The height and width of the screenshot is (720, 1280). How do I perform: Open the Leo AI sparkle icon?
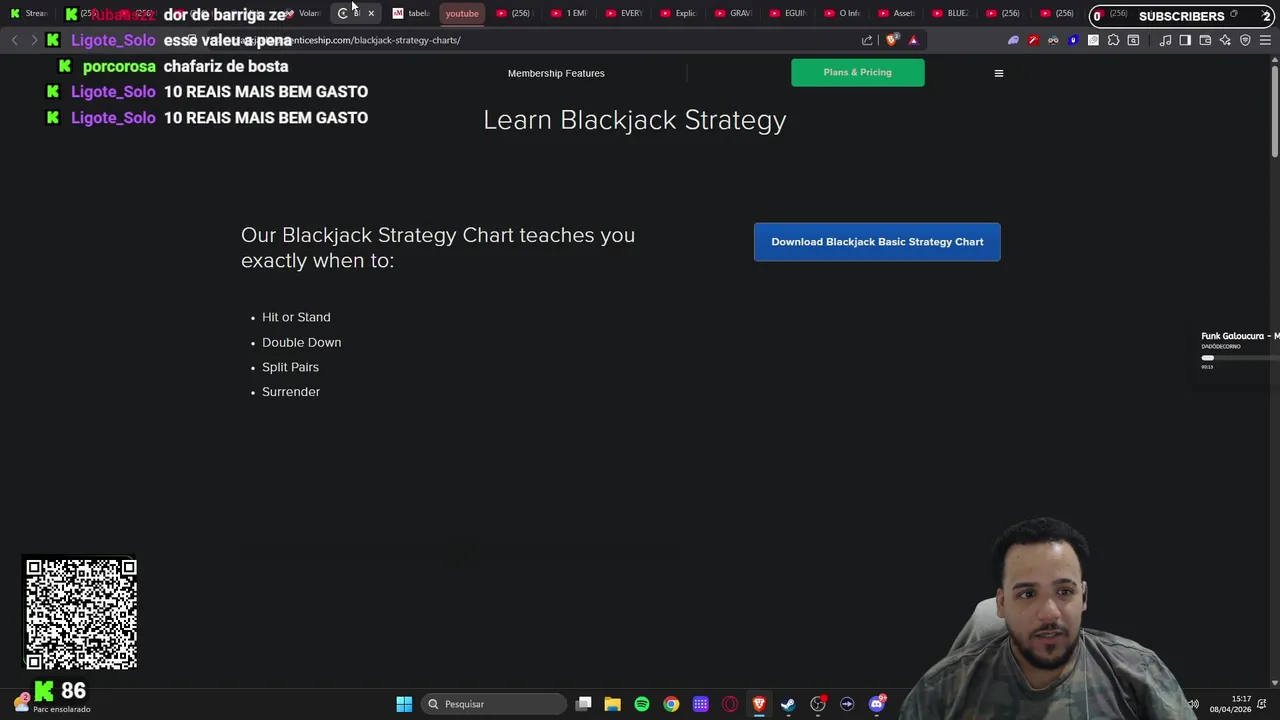(1225, 40)
